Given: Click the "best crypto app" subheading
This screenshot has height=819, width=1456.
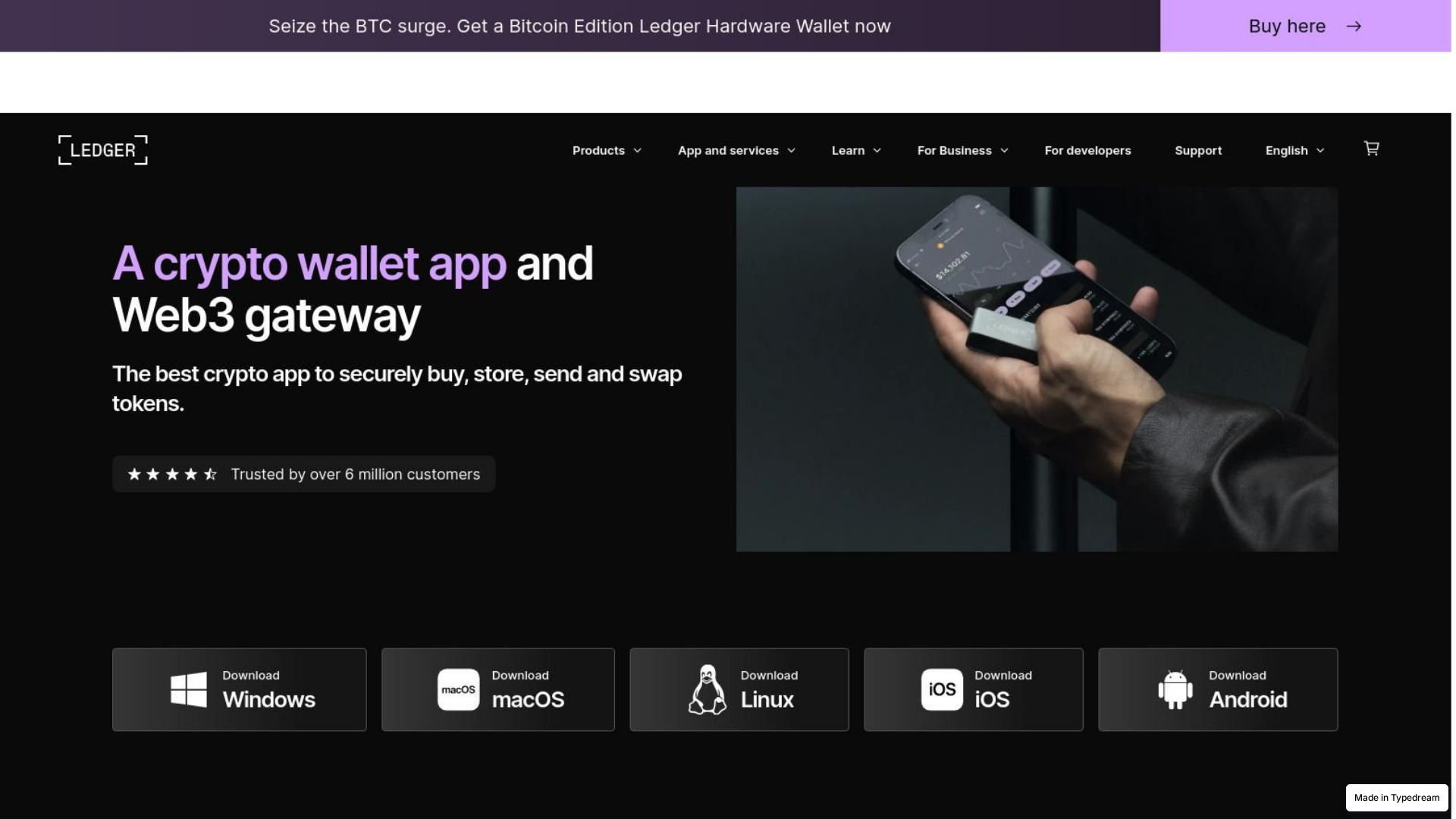Looking at the screenshot, I should pos(397,388).
